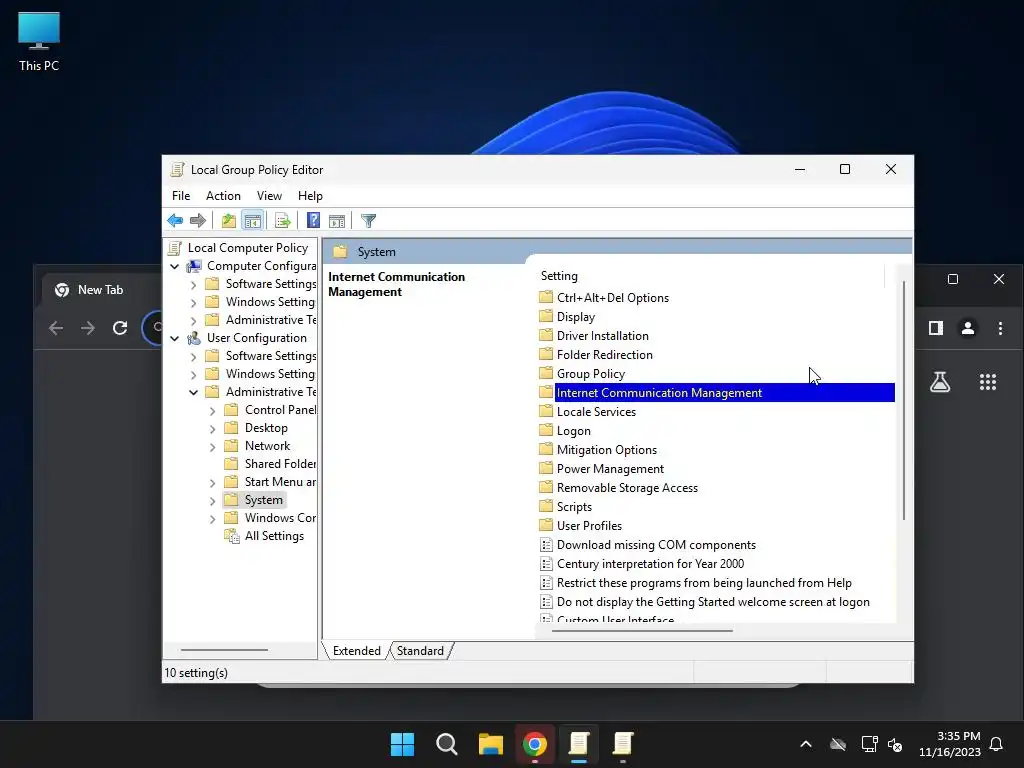The image size is (1024, 768).
Task: Collapse the Computer Configuration node
Action: point(174,266)
